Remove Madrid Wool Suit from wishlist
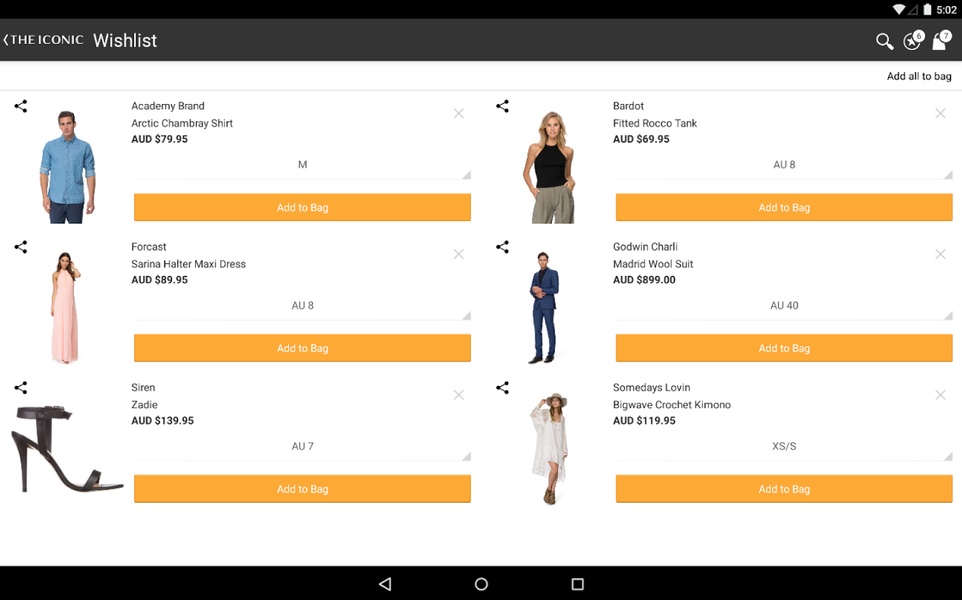Image resolution: width=962 pixels, height=600 pixels. (940, 254)
